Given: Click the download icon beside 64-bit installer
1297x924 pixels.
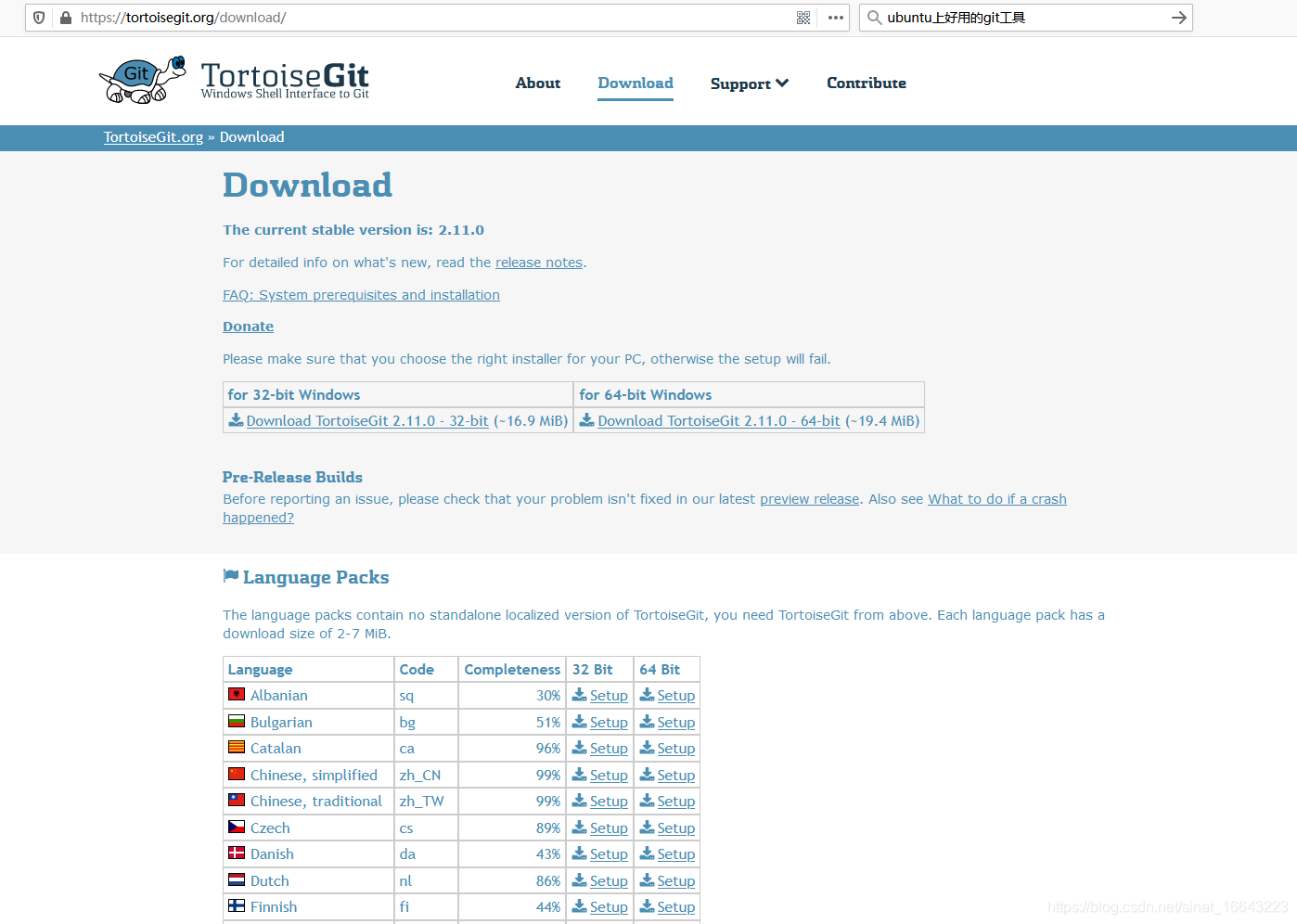Looking at the screenshot, I should 587,420.
